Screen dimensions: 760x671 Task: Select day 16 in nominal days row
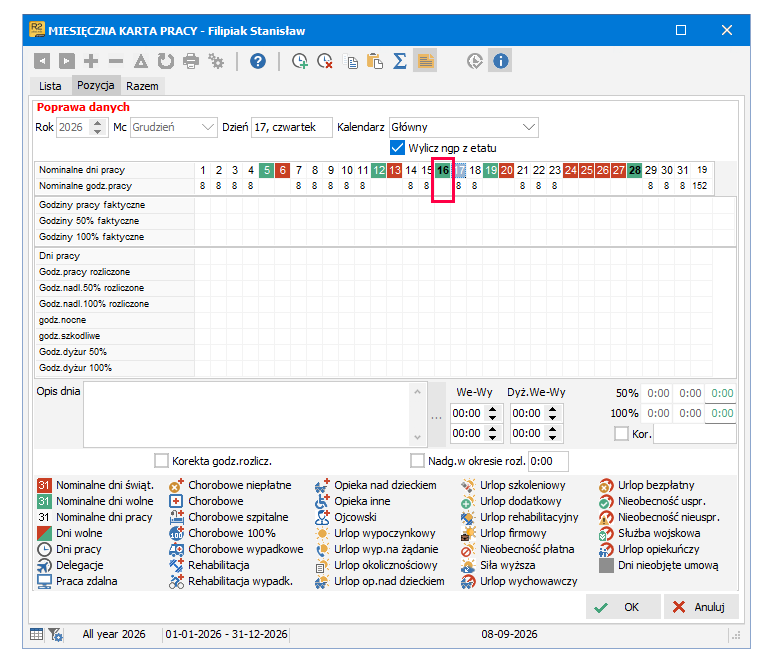pos(443,170)
